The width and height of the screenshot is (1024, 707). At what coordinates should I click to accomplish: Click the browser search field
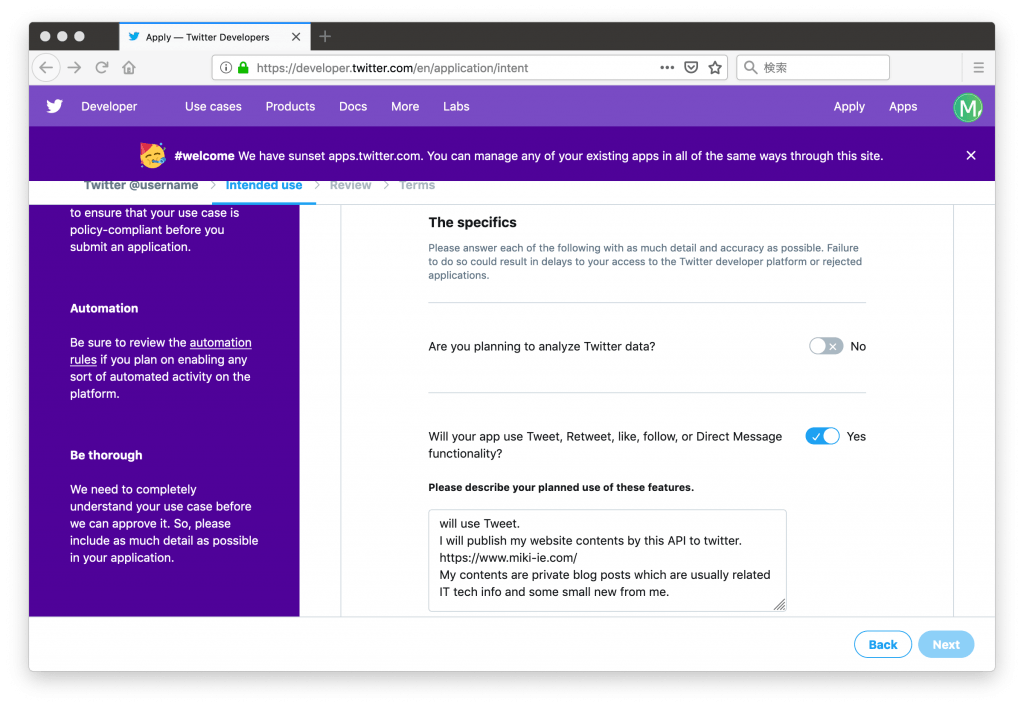[x=822, y=68]
